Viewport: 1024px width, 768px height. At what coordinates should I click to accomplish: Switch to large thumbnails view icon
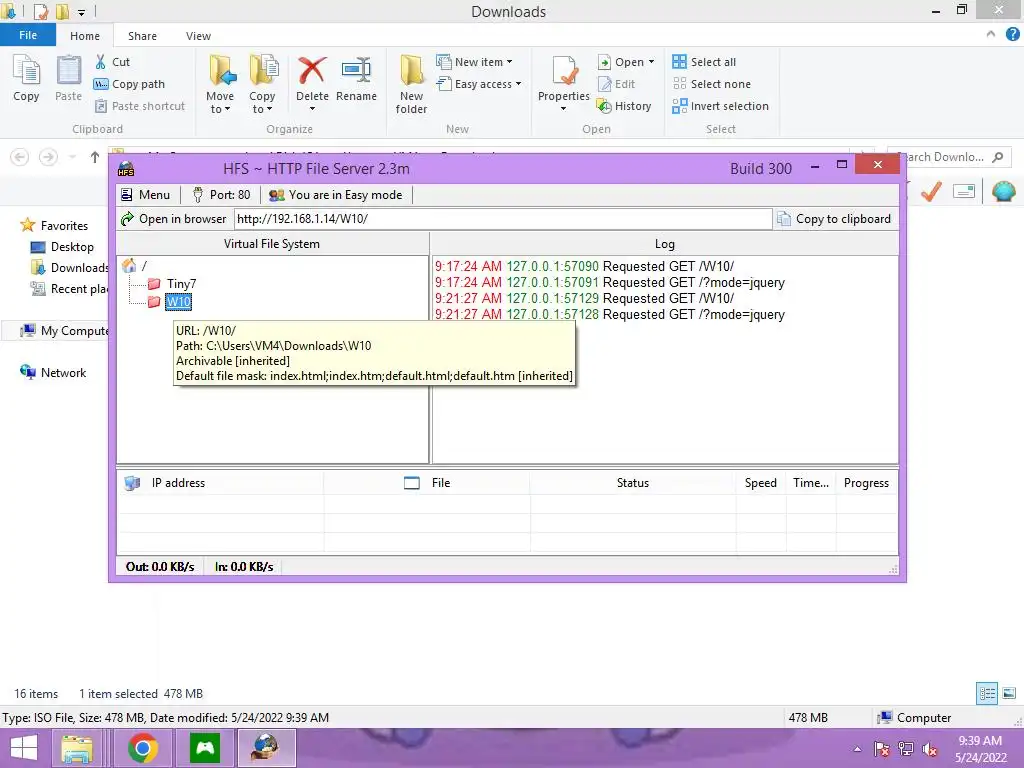(x=1009, y=694)
